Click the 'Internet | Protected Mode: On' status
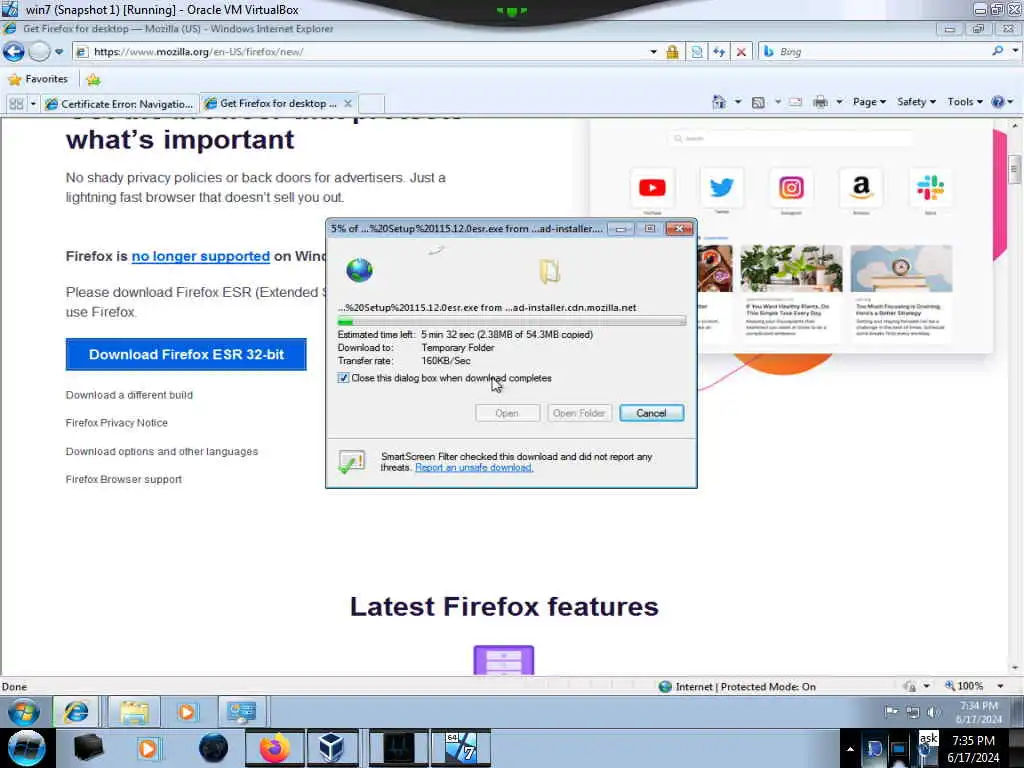This screenshot has height=768, width=1024. [x=738, y=686]
